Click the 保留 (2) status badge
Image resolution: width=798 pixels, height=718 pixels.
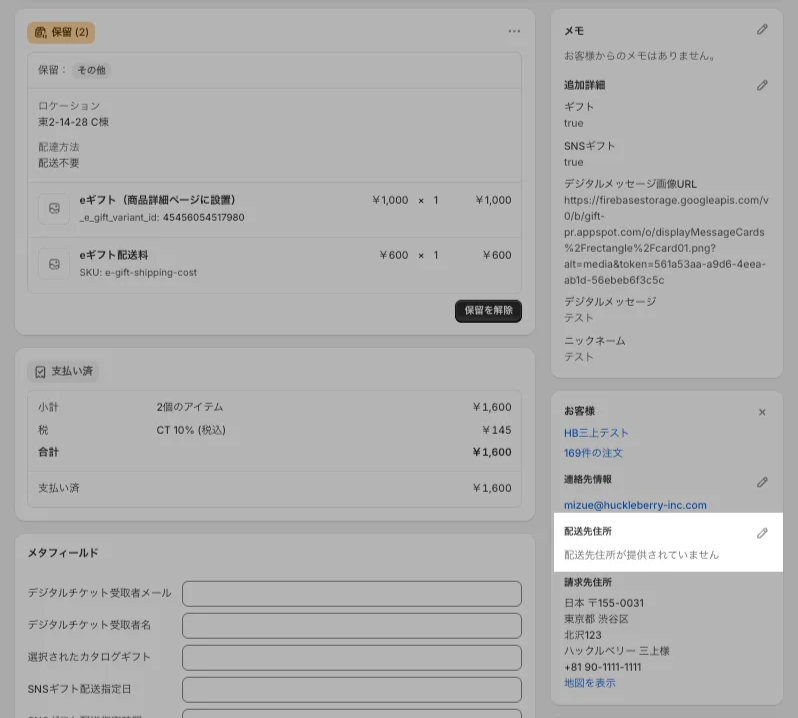(61, 32)
